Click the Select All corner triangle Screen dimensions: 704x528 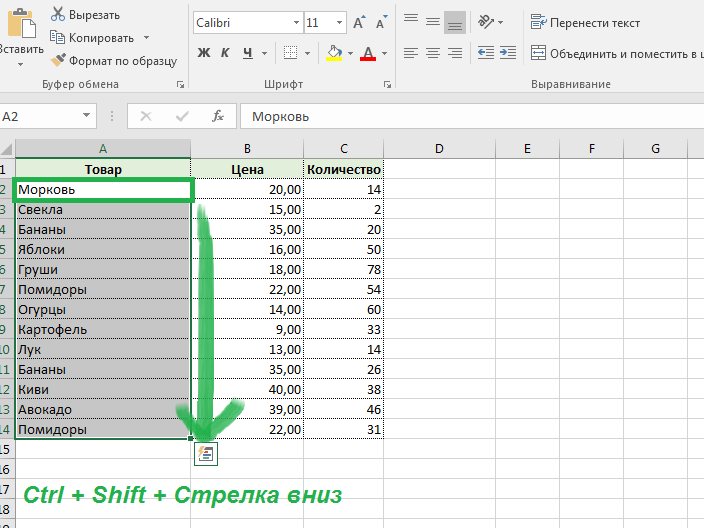click(x=7, y=149)
